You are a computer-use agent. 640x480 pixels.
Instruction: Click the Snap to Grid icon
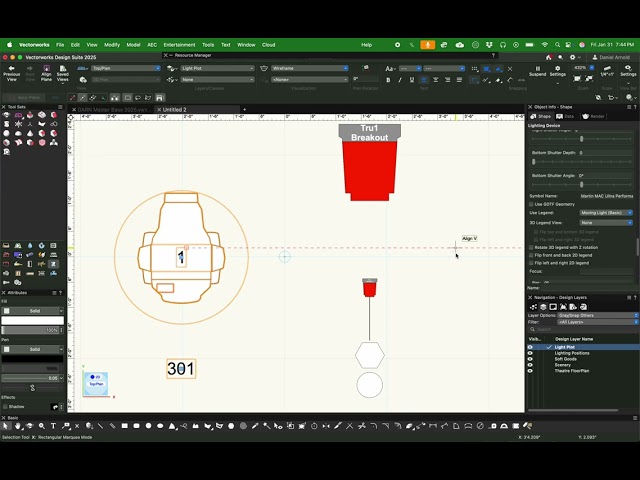tap(474, 69)
